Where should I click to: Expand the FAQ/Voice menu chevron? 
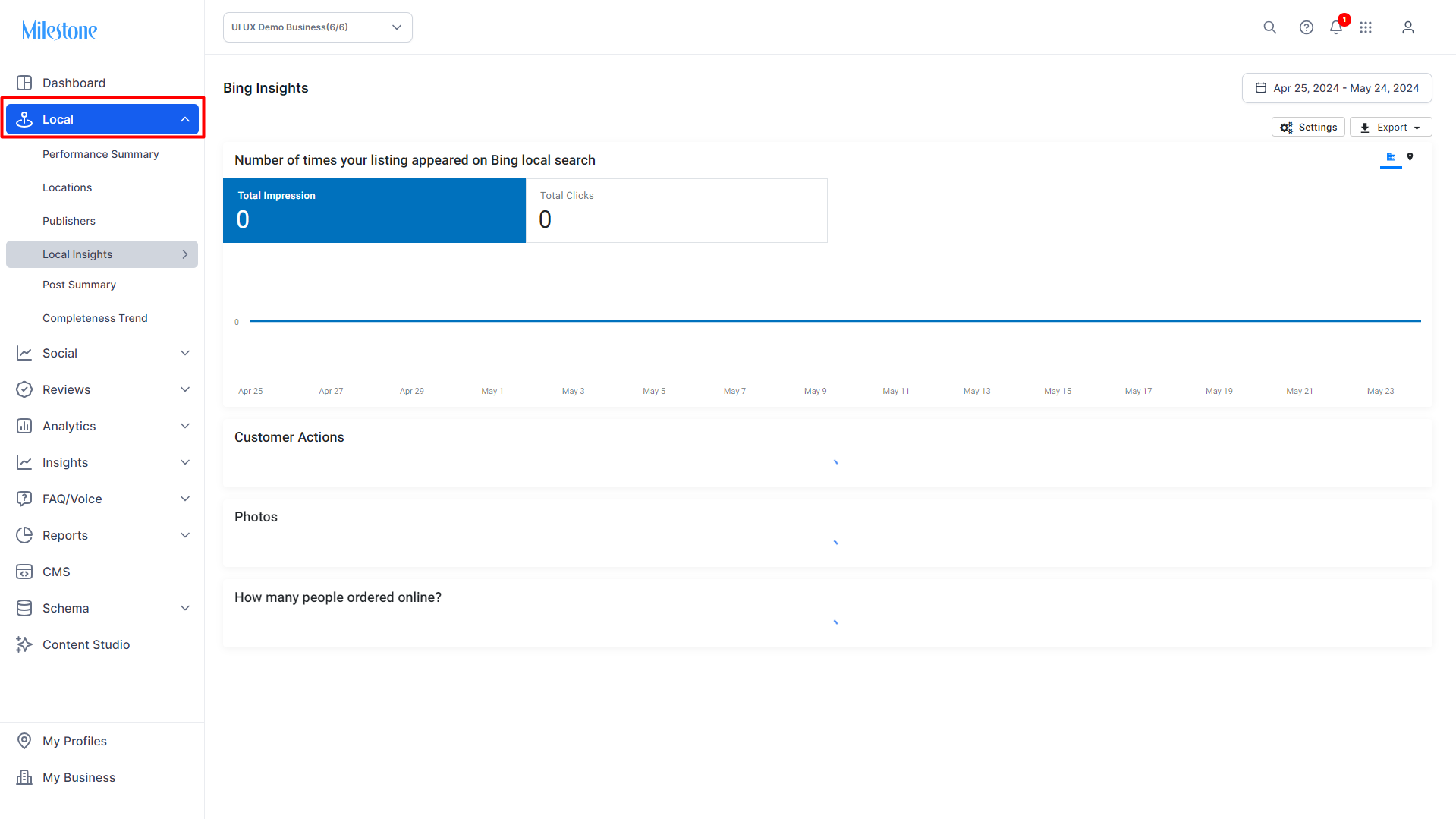(185, 499)
